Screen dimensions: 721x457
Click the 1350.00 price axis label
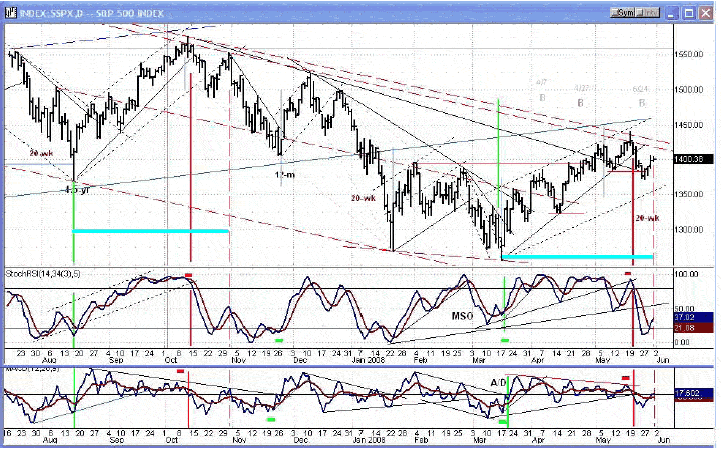pos(689,194)
